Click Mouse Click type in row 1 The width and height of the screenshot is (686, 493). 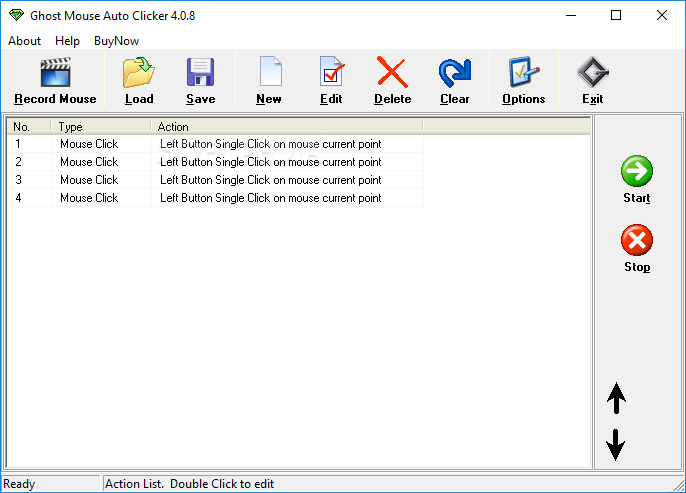coord(89,144)
